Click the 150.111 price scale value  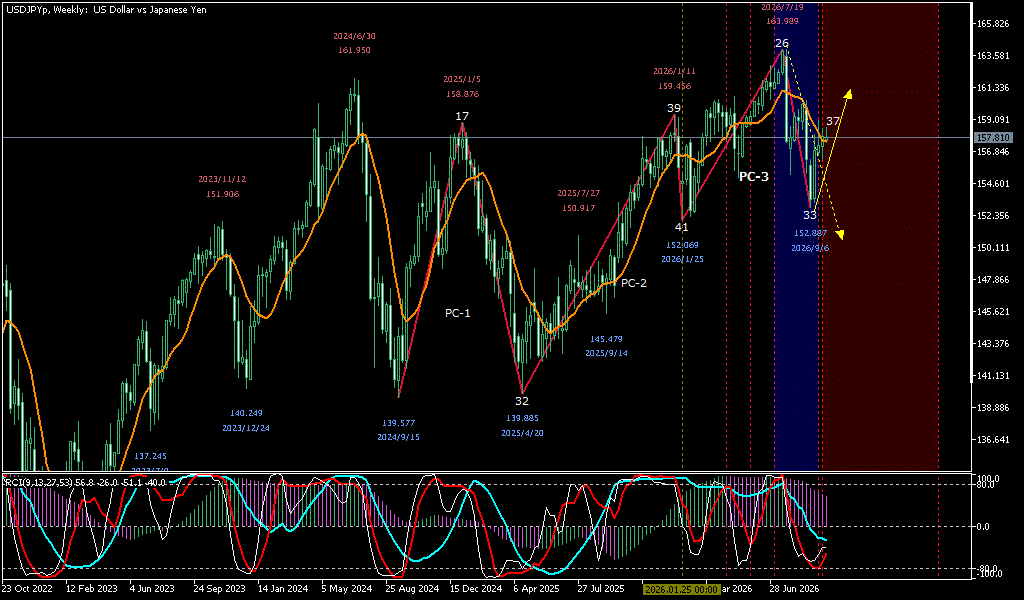click(x=993, y=247)
